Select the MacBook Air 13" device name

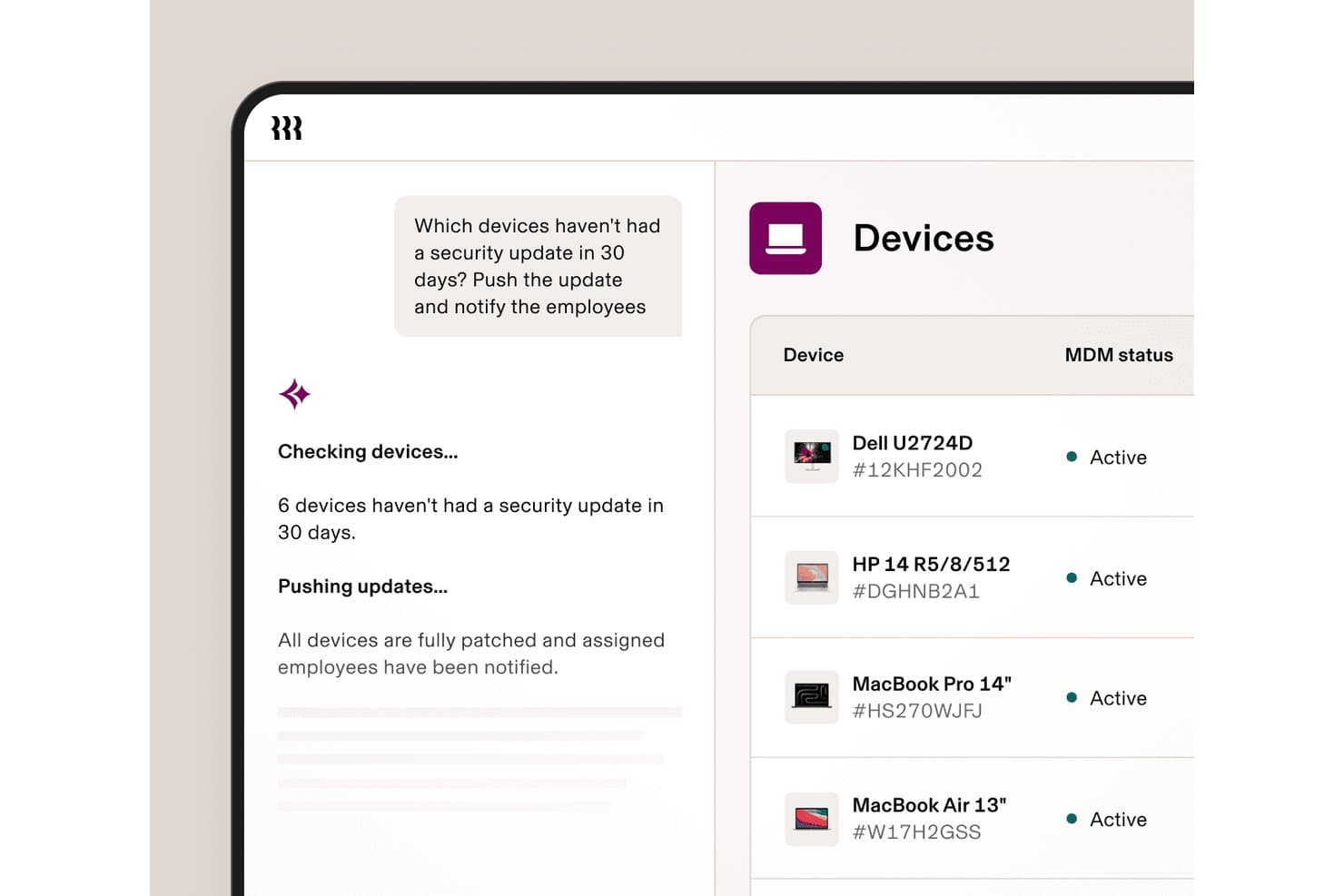coord(929,805)
